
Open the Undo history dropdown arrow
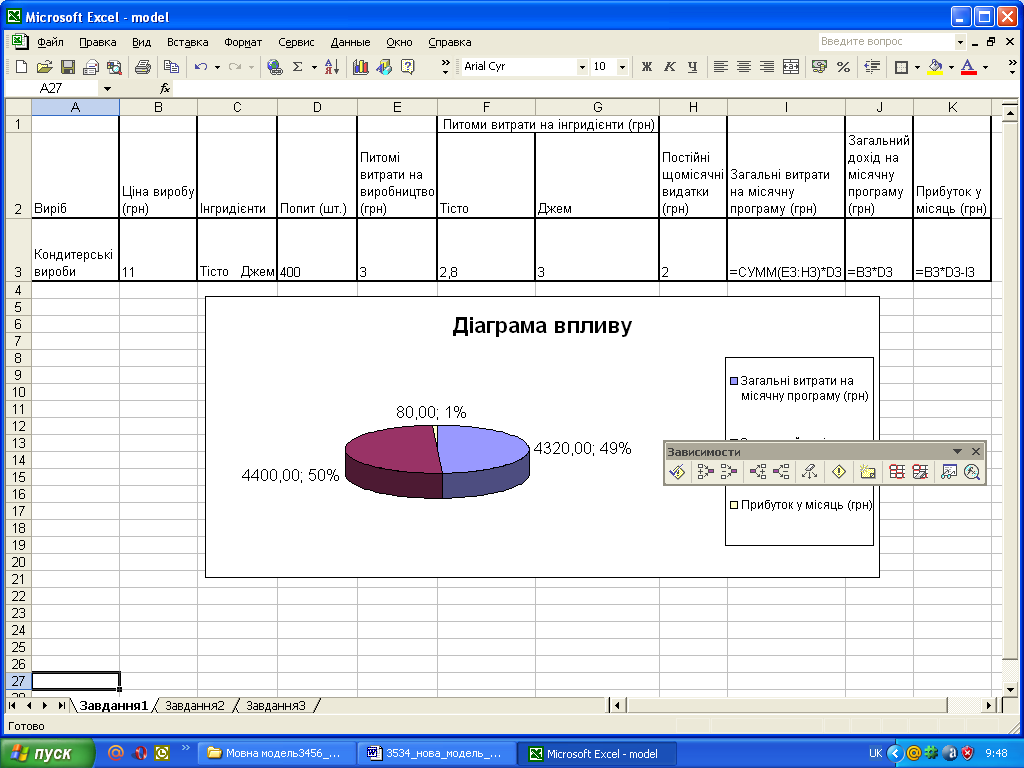click(217, 67)
